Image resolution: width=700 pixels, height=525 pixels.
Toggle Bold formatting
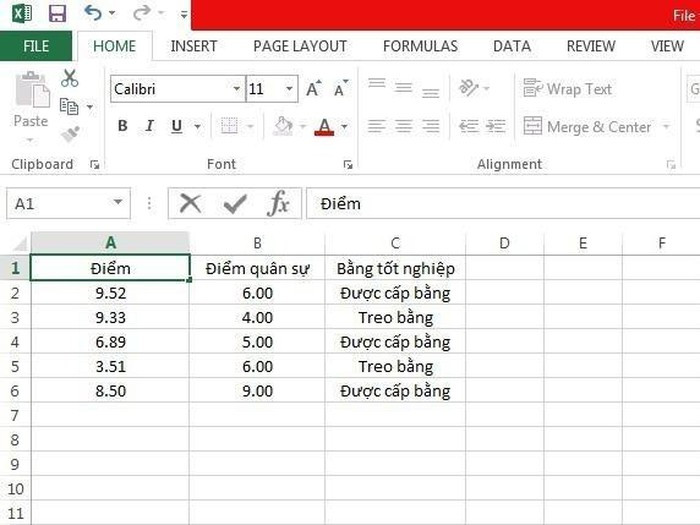pyautogui.click(x=122, y=127)
